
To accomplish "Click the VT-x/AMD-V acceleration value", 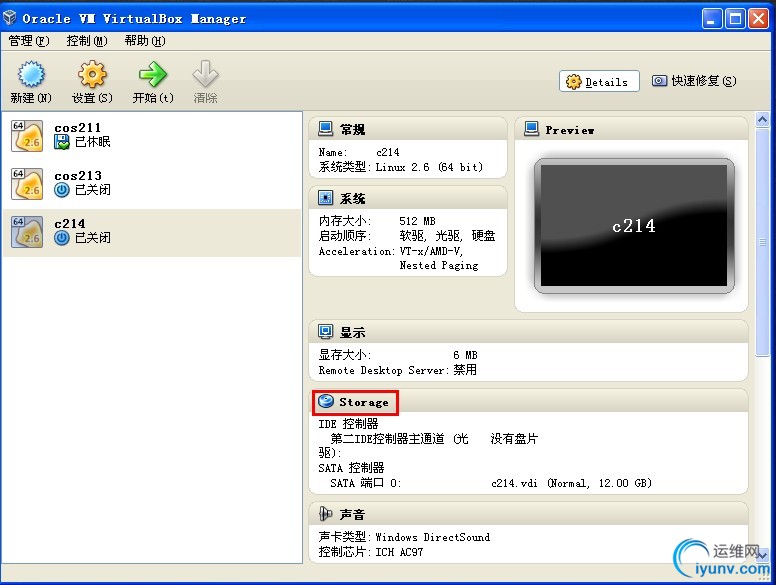I will (x=431, y=251).
